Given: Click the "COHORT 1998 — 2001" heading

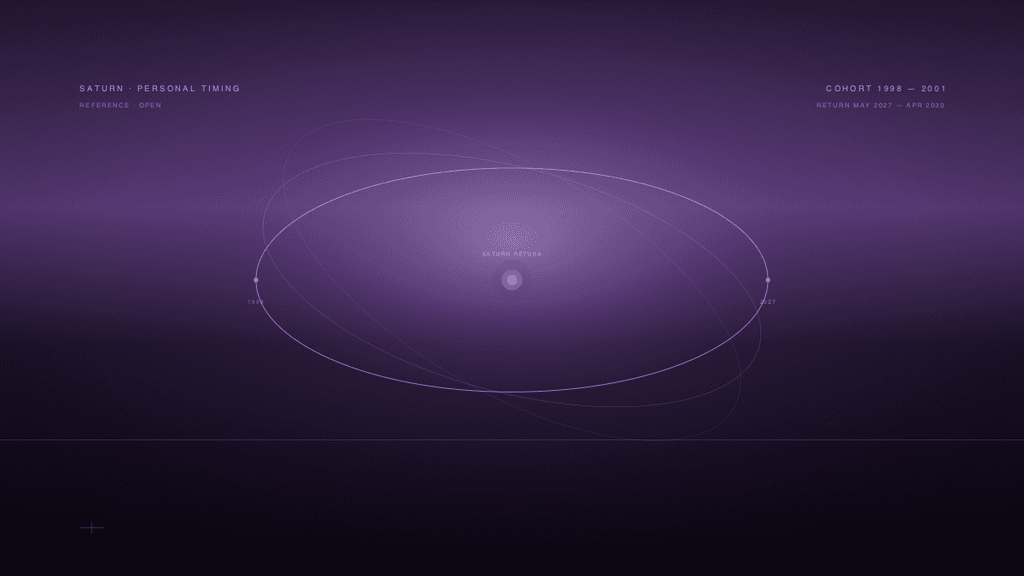Looking at the screenshot, I should pyautogui.click(x=886, y=88).
